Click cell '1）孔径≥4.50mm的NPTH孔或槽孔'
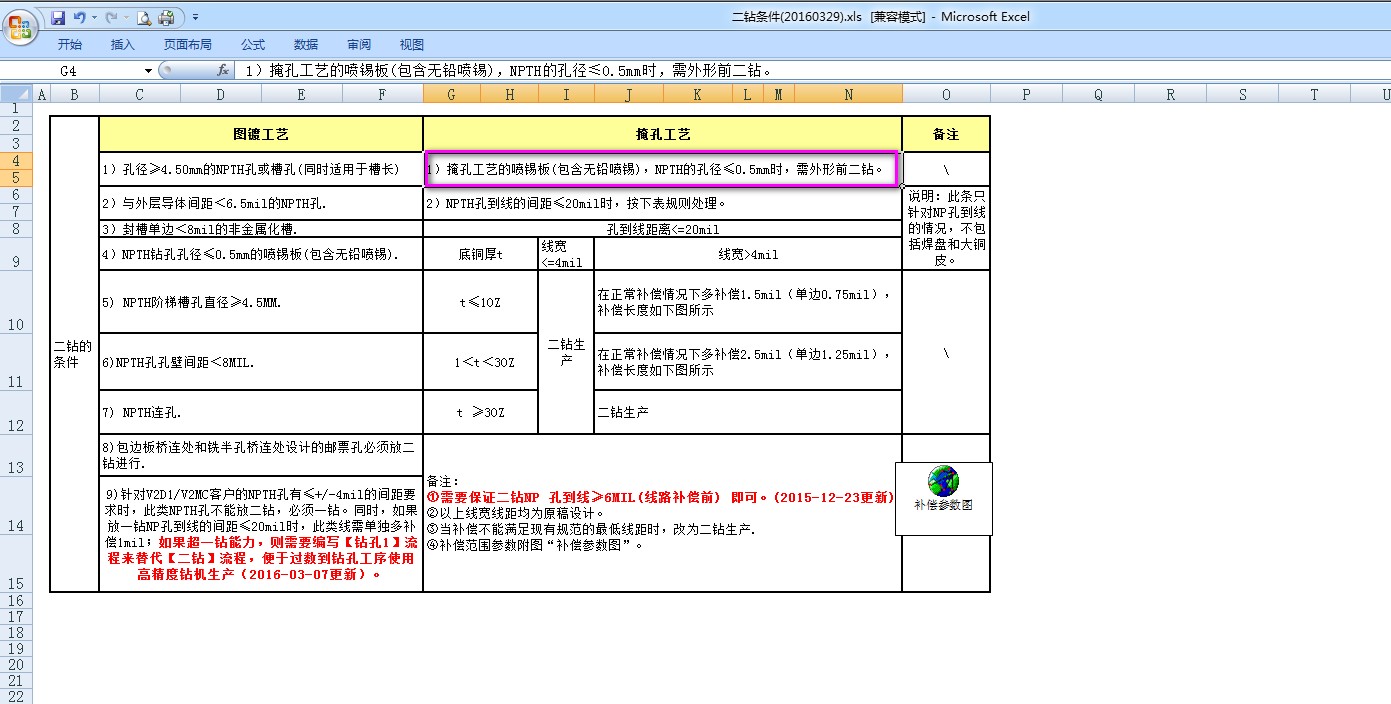This screenshot has height=704, width=1391. point(261,169)
